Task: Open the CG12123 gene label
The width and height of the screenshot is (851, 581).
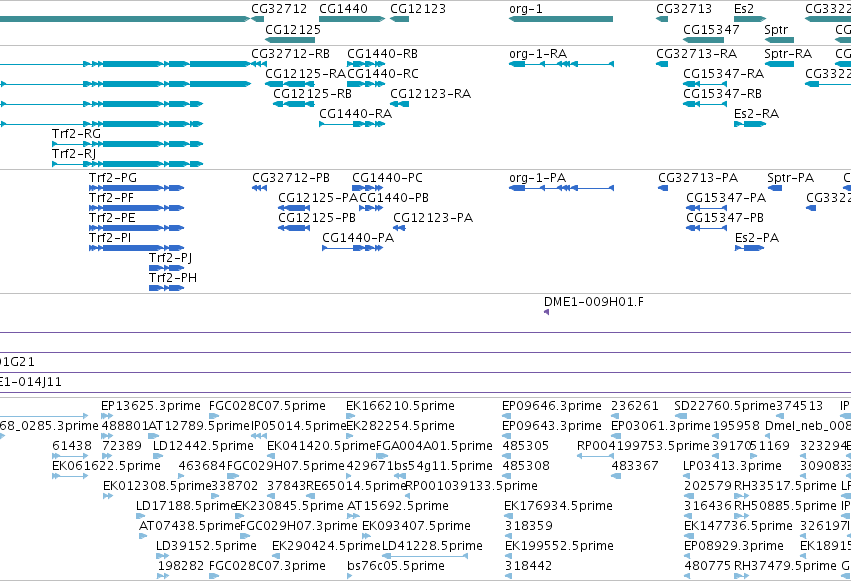Action: point(418,9)
